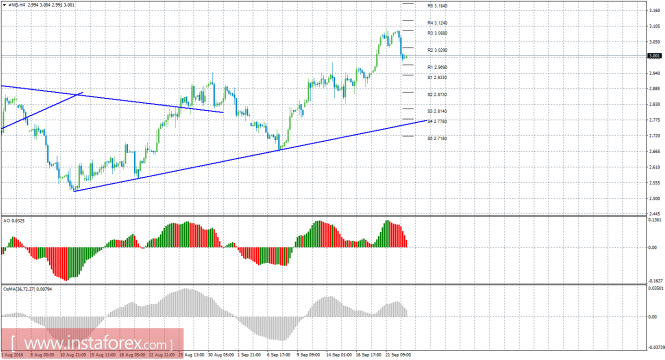
Task: Click the 2.610 price scale value
Action: (654, 167)
